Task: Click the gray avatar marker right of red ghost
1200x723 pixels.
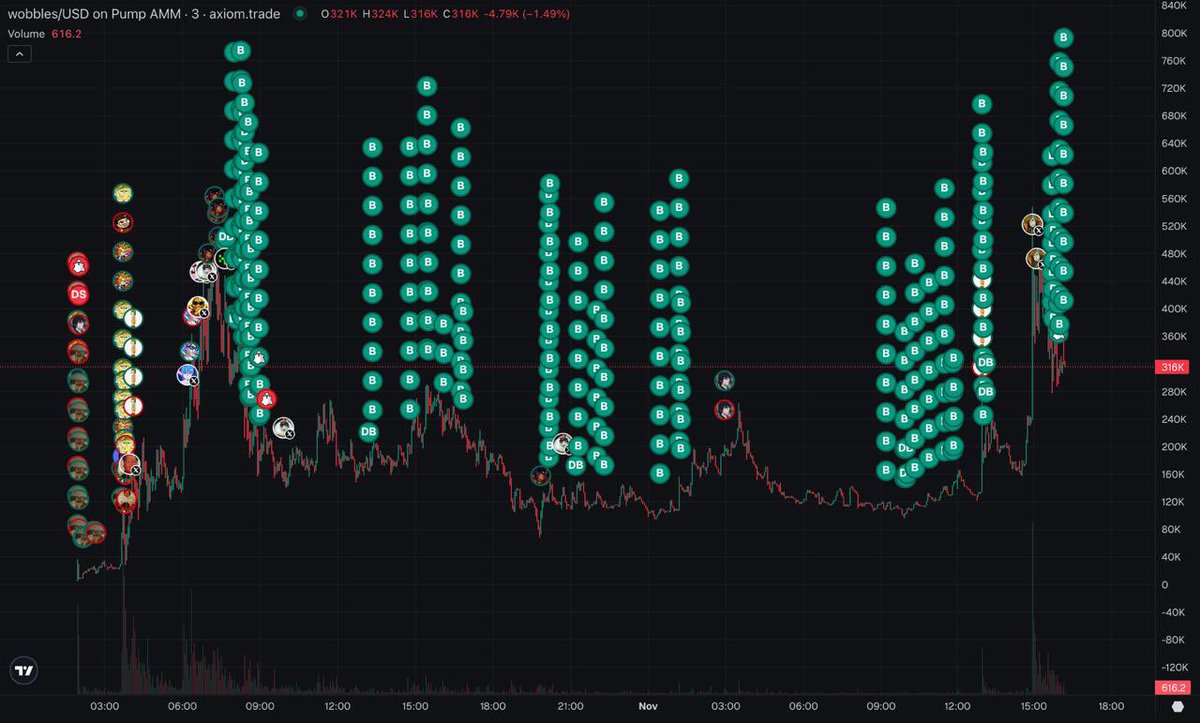Action: [x=284, y=428]
